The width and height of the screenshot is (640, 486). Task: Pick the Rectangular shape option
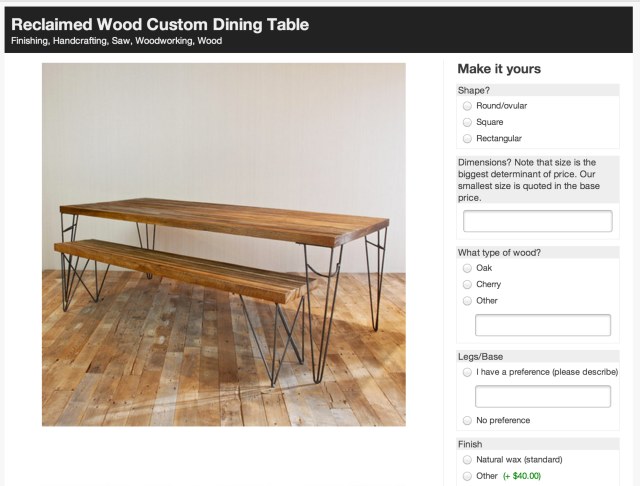(467, 138)
